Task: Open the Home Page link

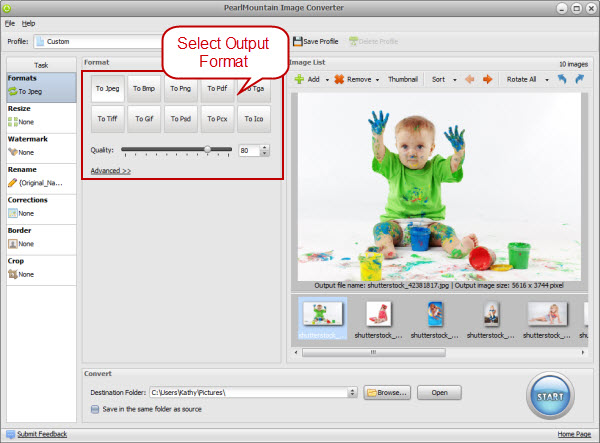Action: [x=574, y=434]
